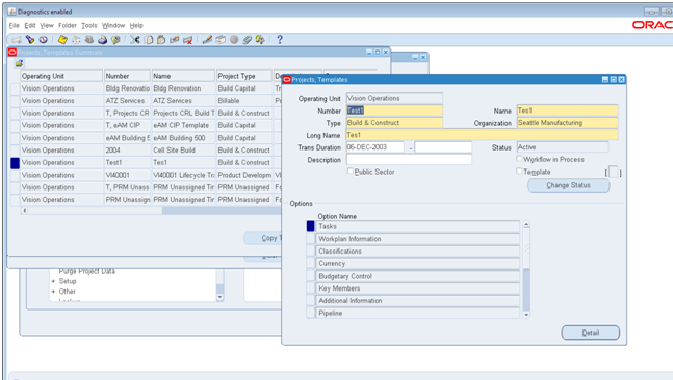Viewport: 673px width, 380px height.
Task: Click the Attachments paperclip toolbar icon
Action: (x=247, y=40)
